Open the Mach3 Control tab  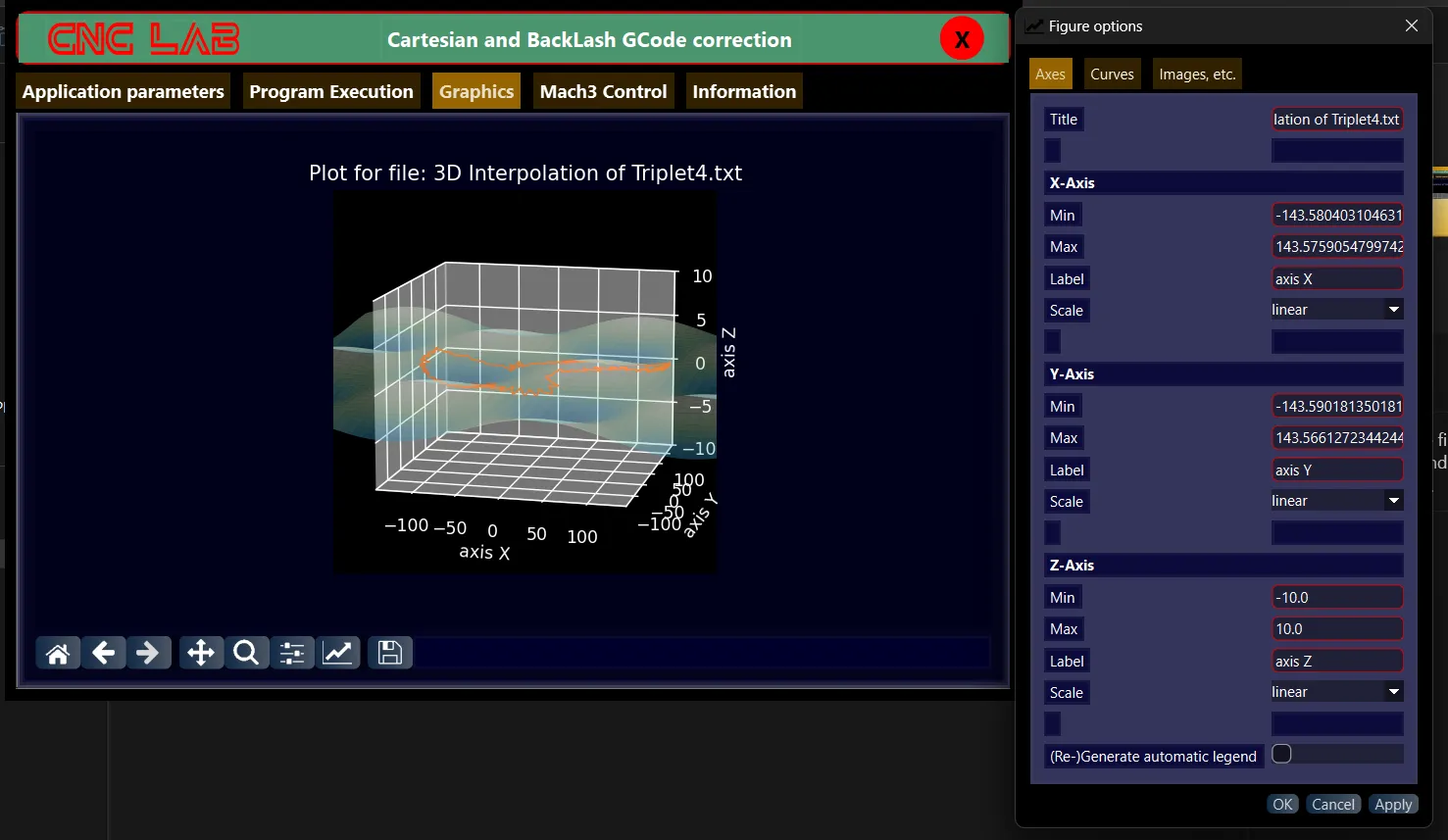click(603, 91)
